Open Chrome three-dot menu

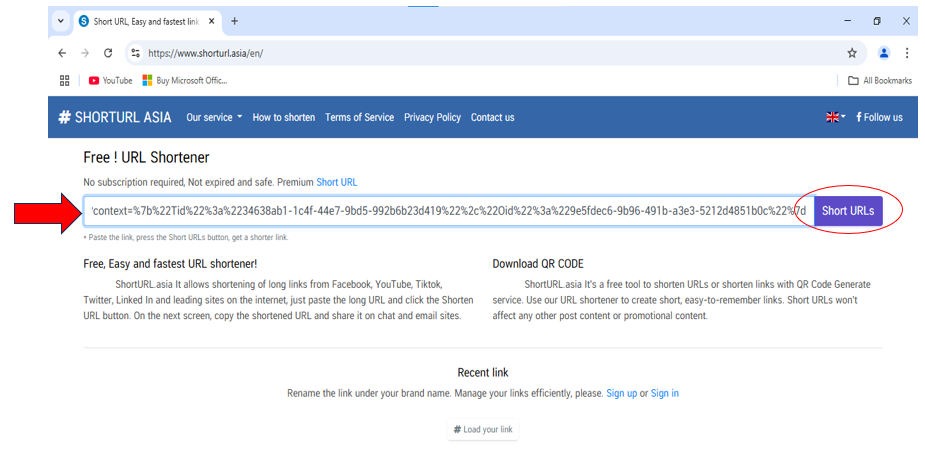[x=907, y=53]
